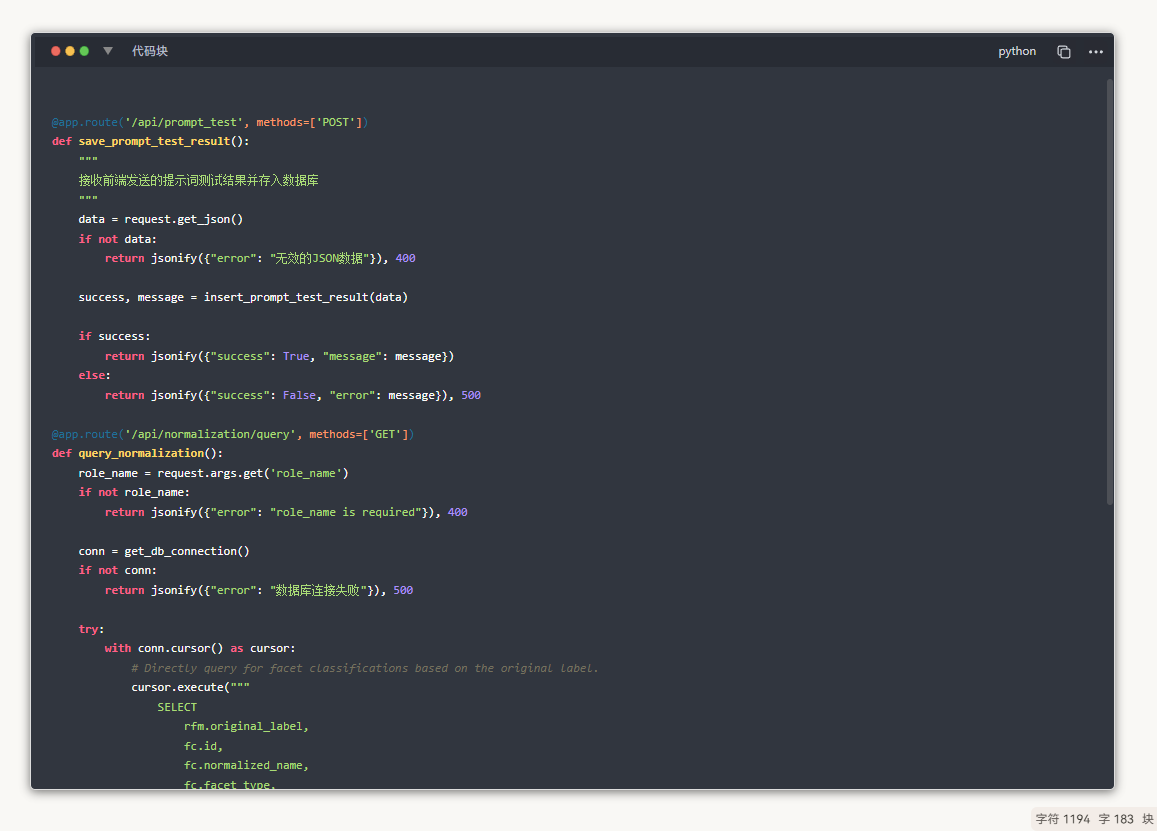Click the conn = get_db_connection() line
Viewport: 1157px width, 831px height.
(164, 551)
